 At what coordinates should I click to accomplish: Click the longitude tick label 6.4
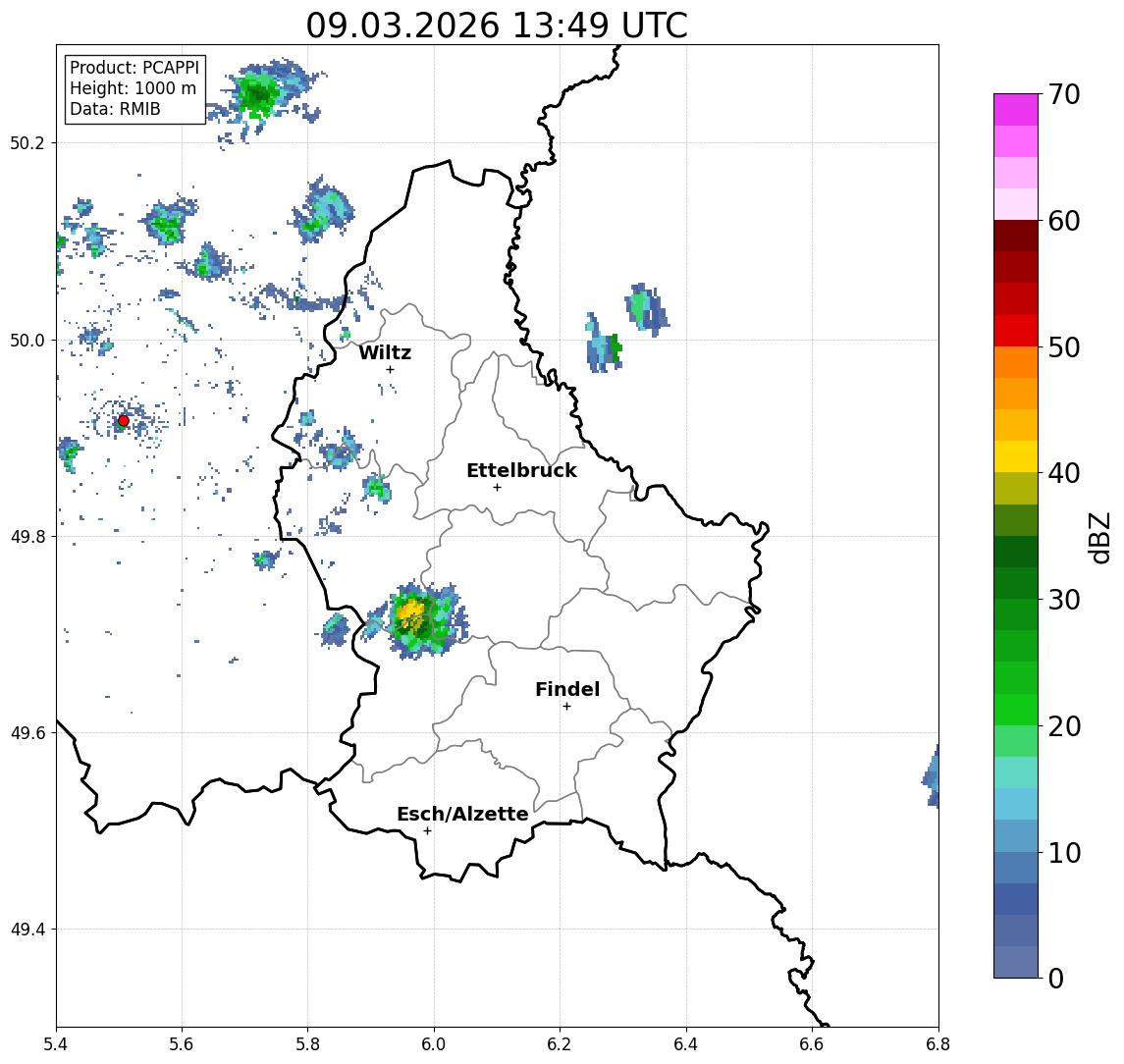pos(686,1044)
